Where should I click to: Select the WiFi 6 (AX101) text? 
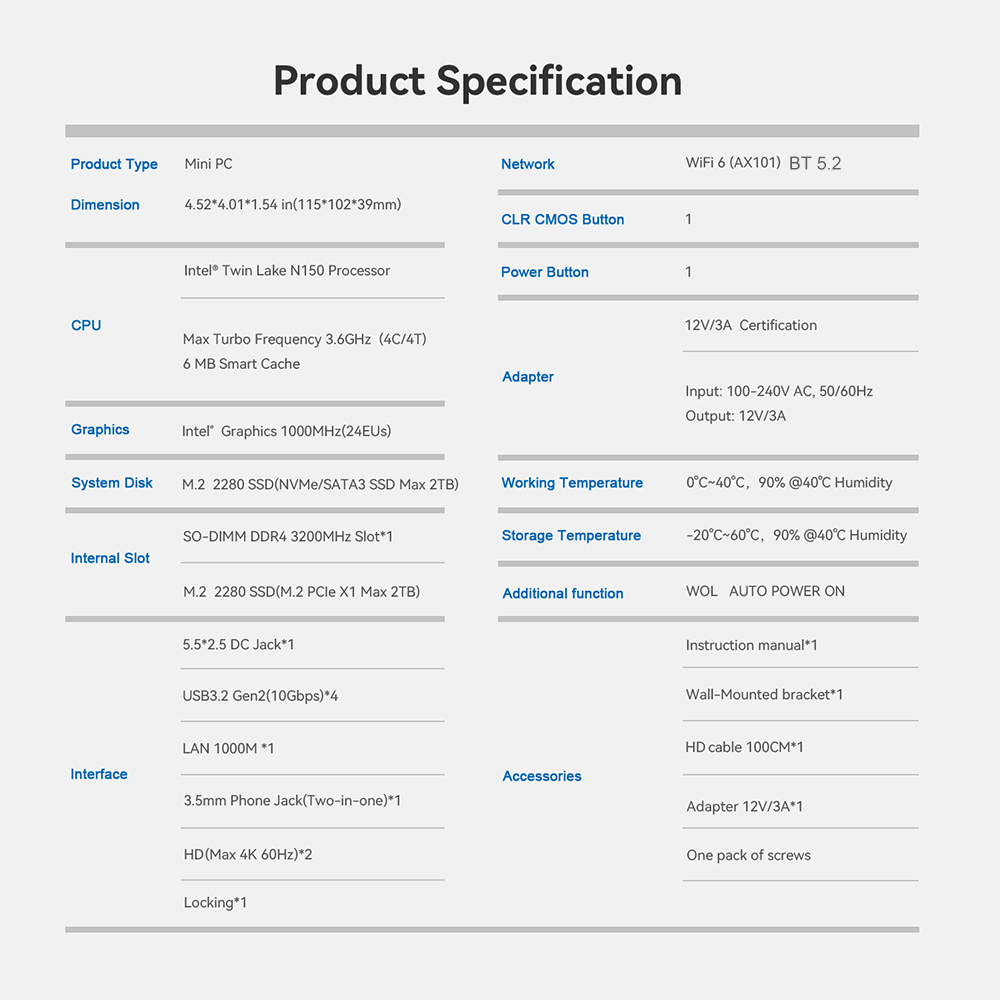click(733, 163)
